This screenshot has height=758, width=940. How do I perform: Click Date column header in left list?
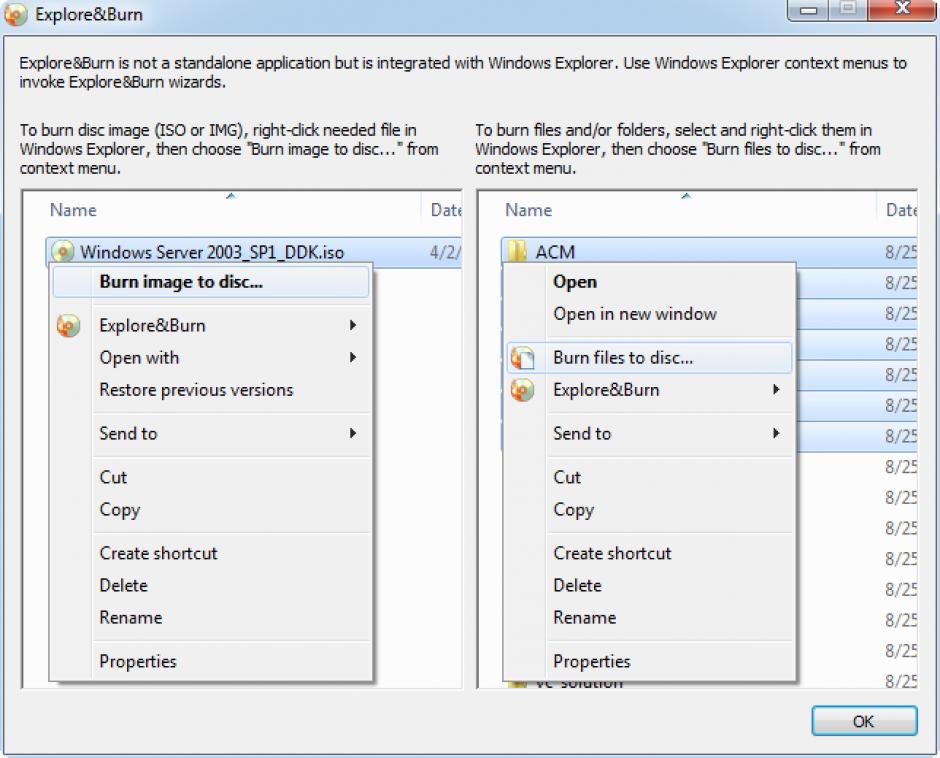click(x=442, y=210)
